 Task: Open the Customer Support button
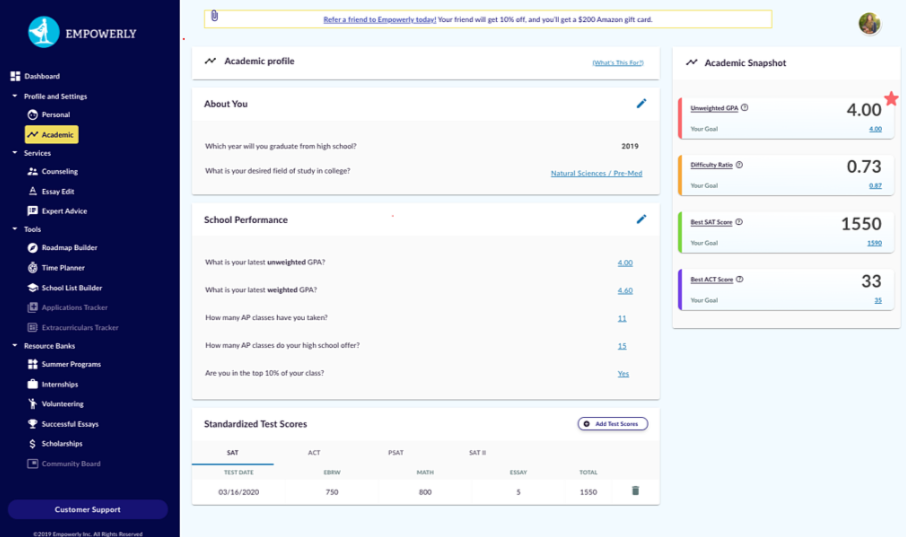point(88,510)
